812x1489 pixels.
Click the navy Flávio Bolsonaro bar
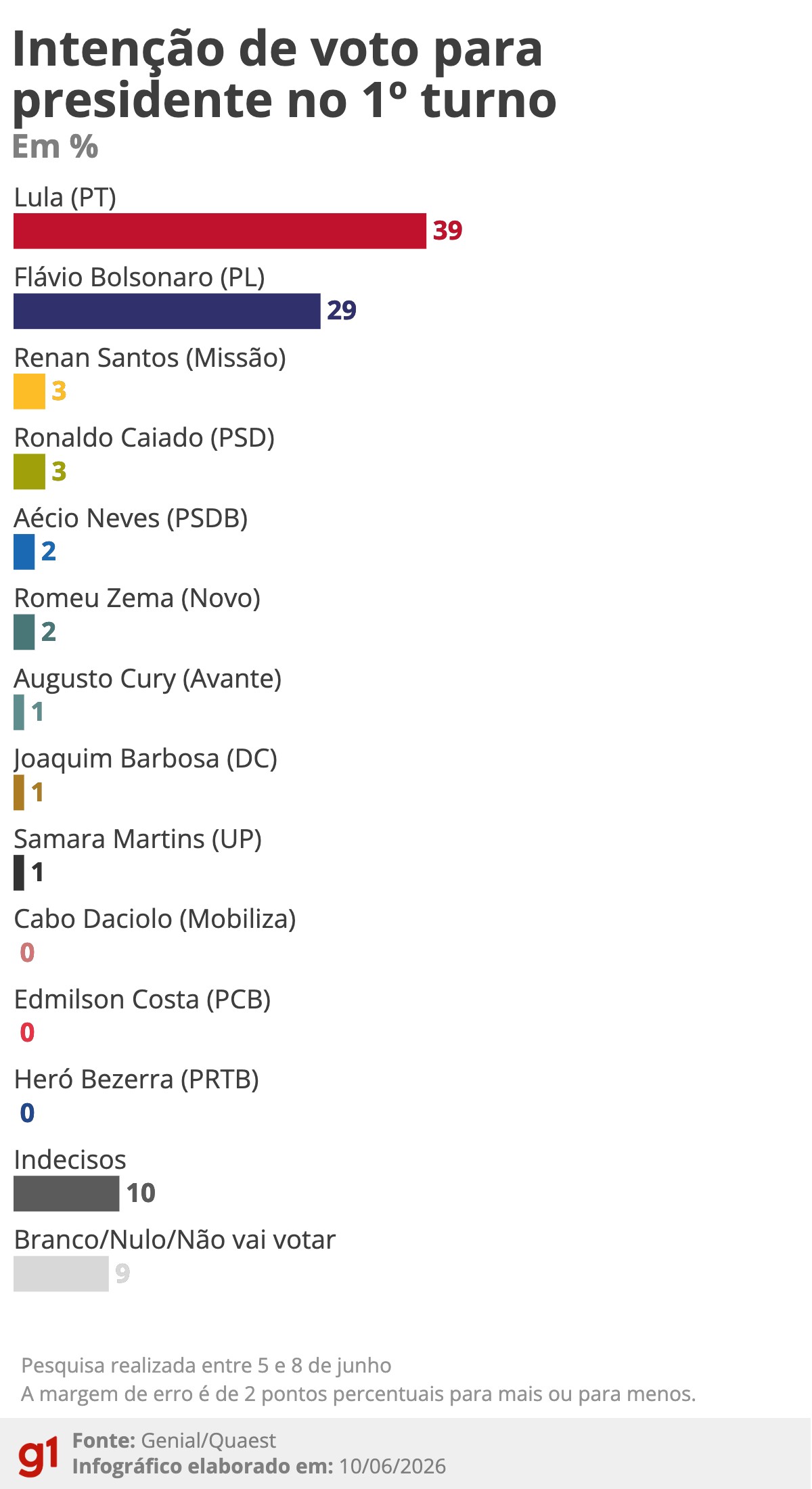tap(167, 311)
